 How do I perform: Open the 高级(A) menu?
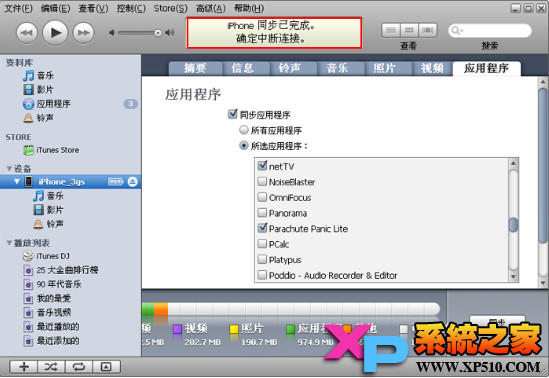210,8
